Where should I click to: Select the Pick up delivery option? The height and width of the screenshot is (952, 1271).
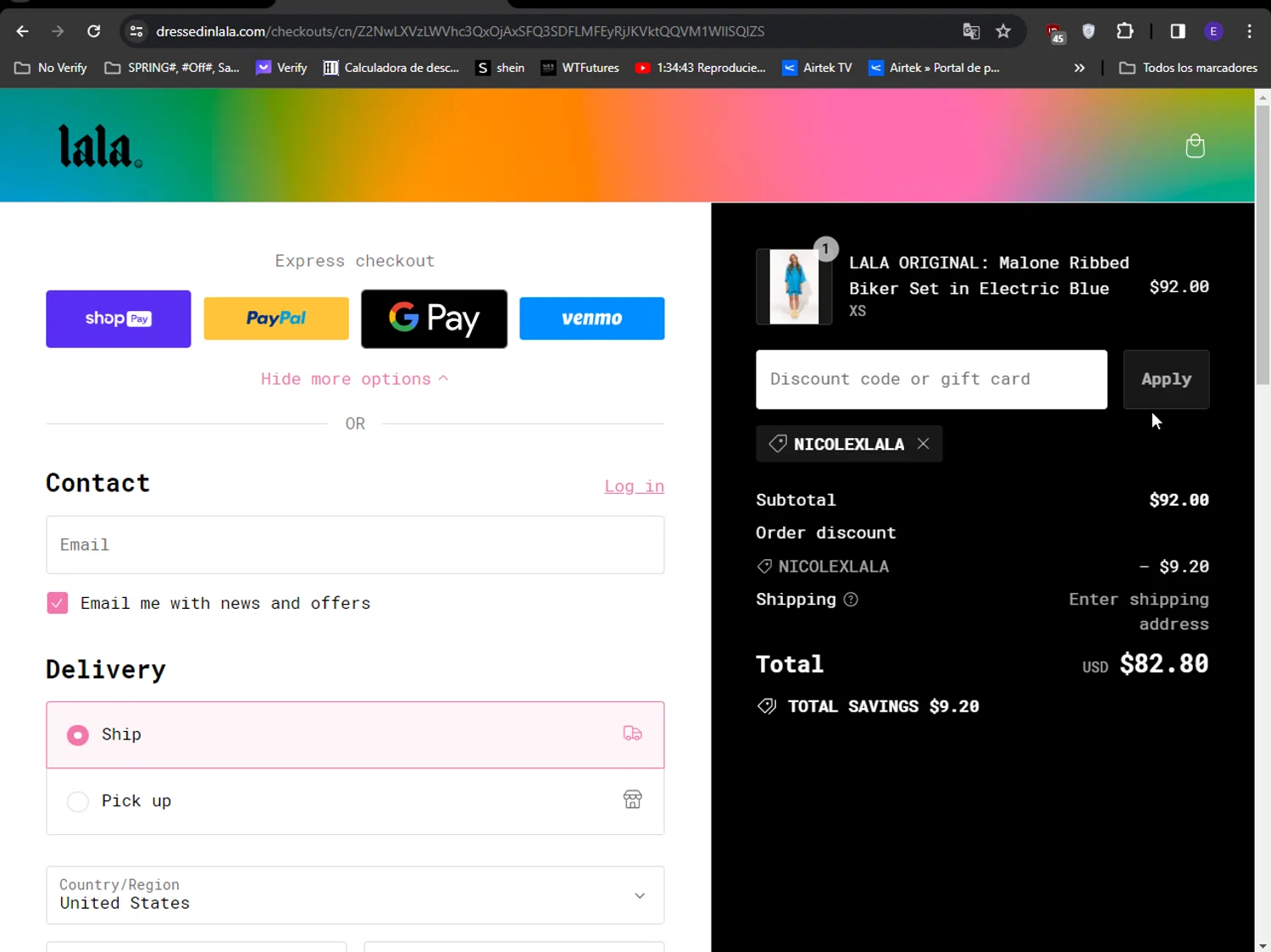[x=355, y=801]
